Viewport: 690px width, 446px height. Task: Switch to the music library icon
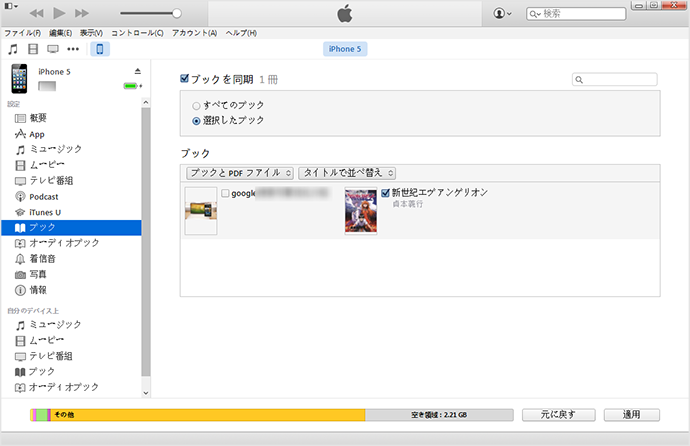click(13, 49)
